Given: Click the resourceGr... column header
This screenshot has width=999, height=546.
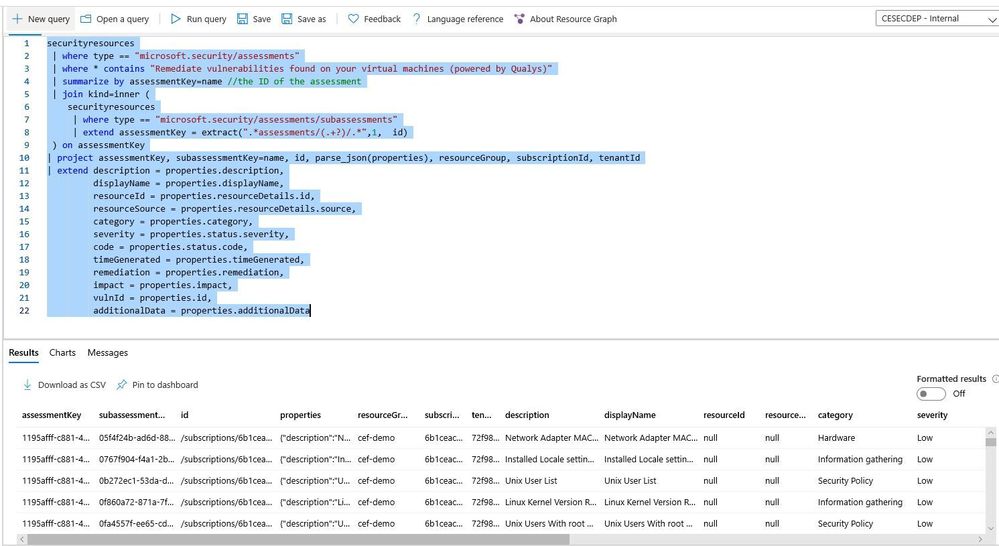Looking at the screenshot, I should pyautogui.click(x=382, y=415).
